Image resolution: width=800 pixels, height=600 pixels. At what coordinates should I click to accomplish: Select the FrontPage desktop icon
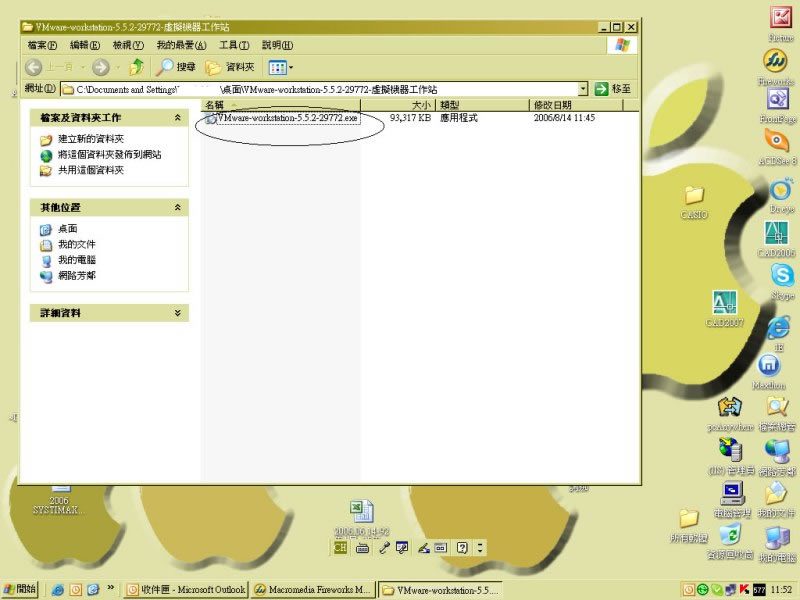[x=778, y=99]
